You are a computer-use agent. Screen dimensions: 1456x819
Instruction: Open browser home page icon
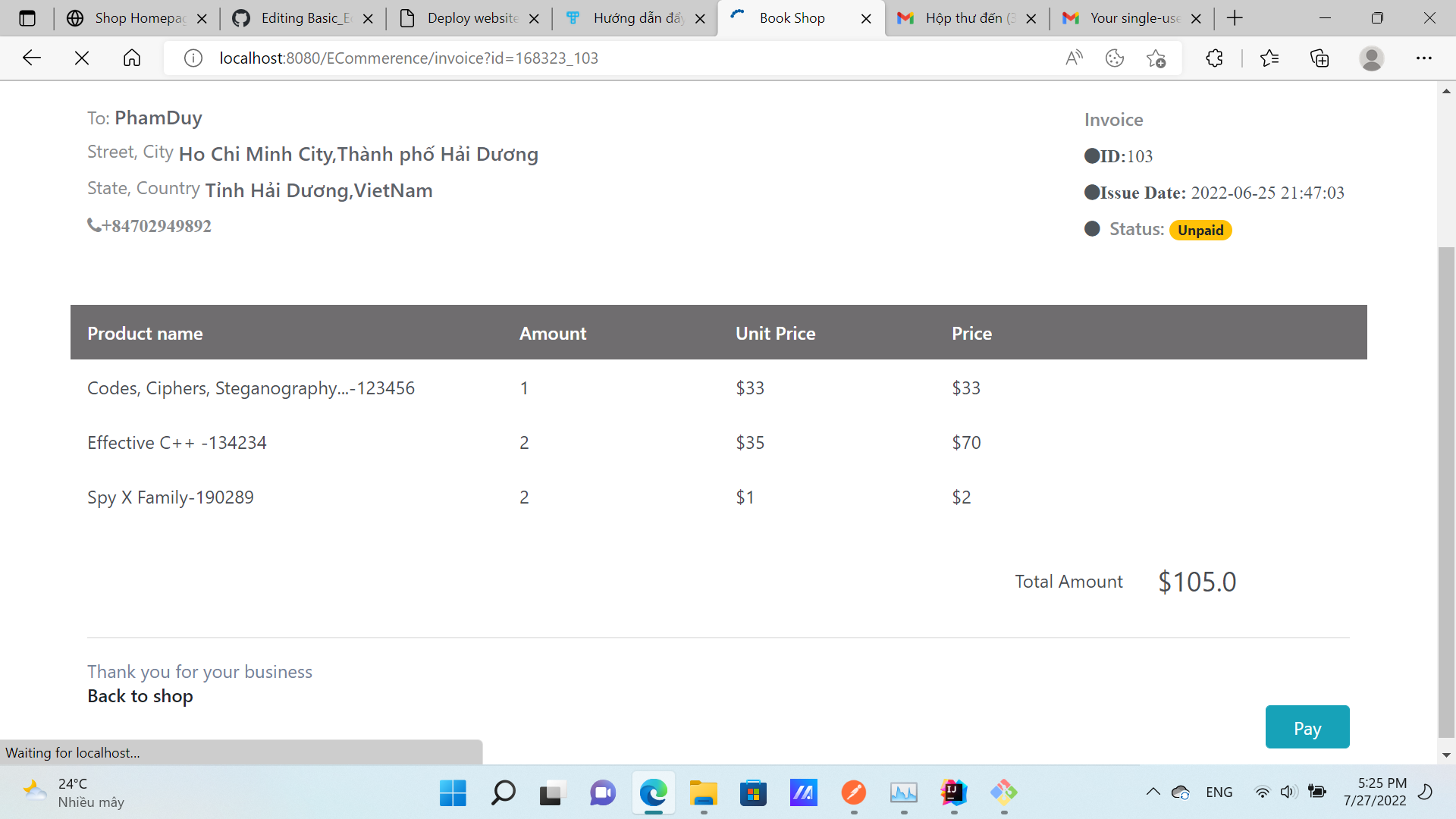(132, 58)
